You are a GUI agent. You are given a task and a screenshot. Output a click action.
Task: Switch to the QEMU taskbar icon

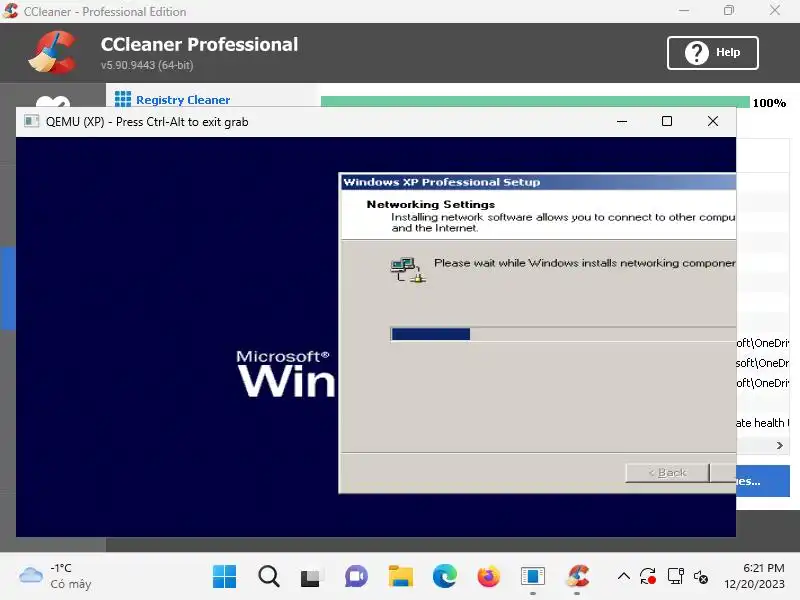(x=533, y=577)
